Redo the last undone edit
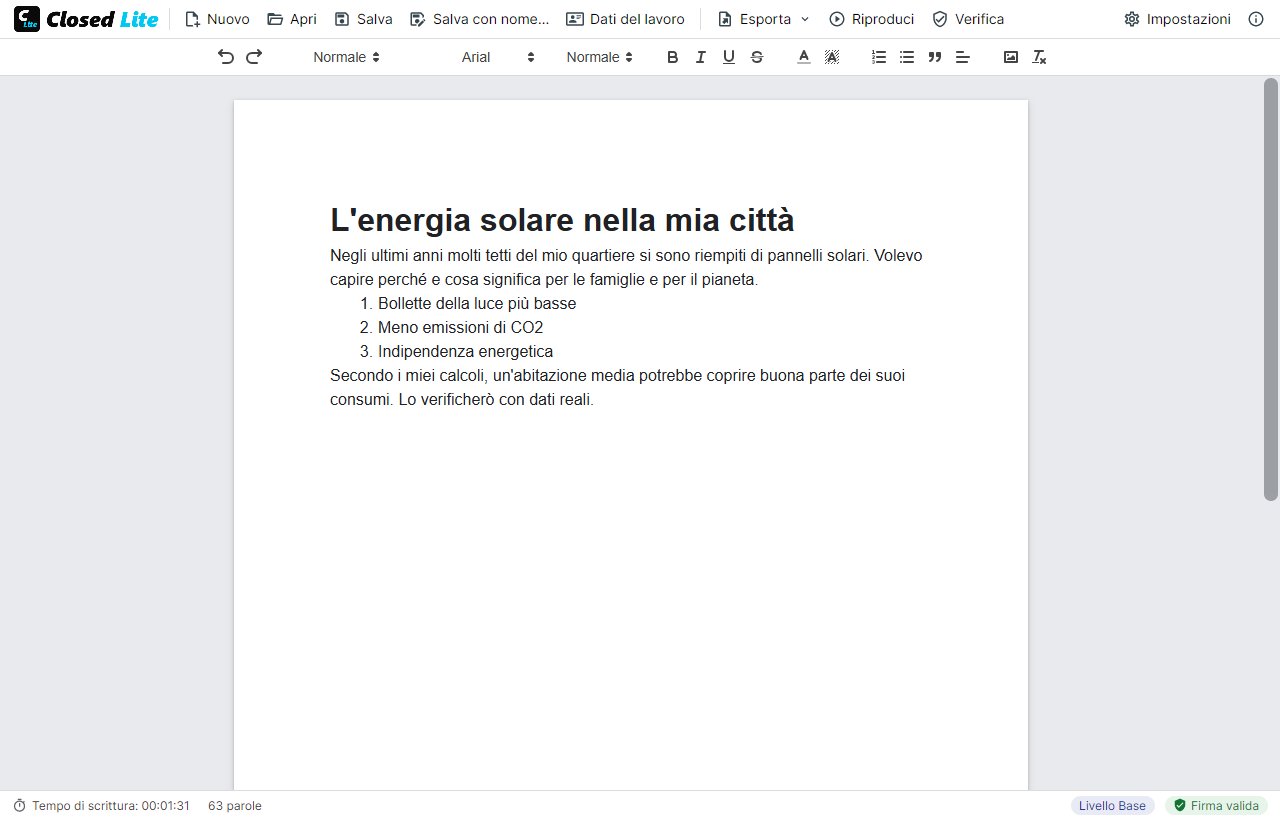Screen dimensions: 1280x820 [254, 57]
